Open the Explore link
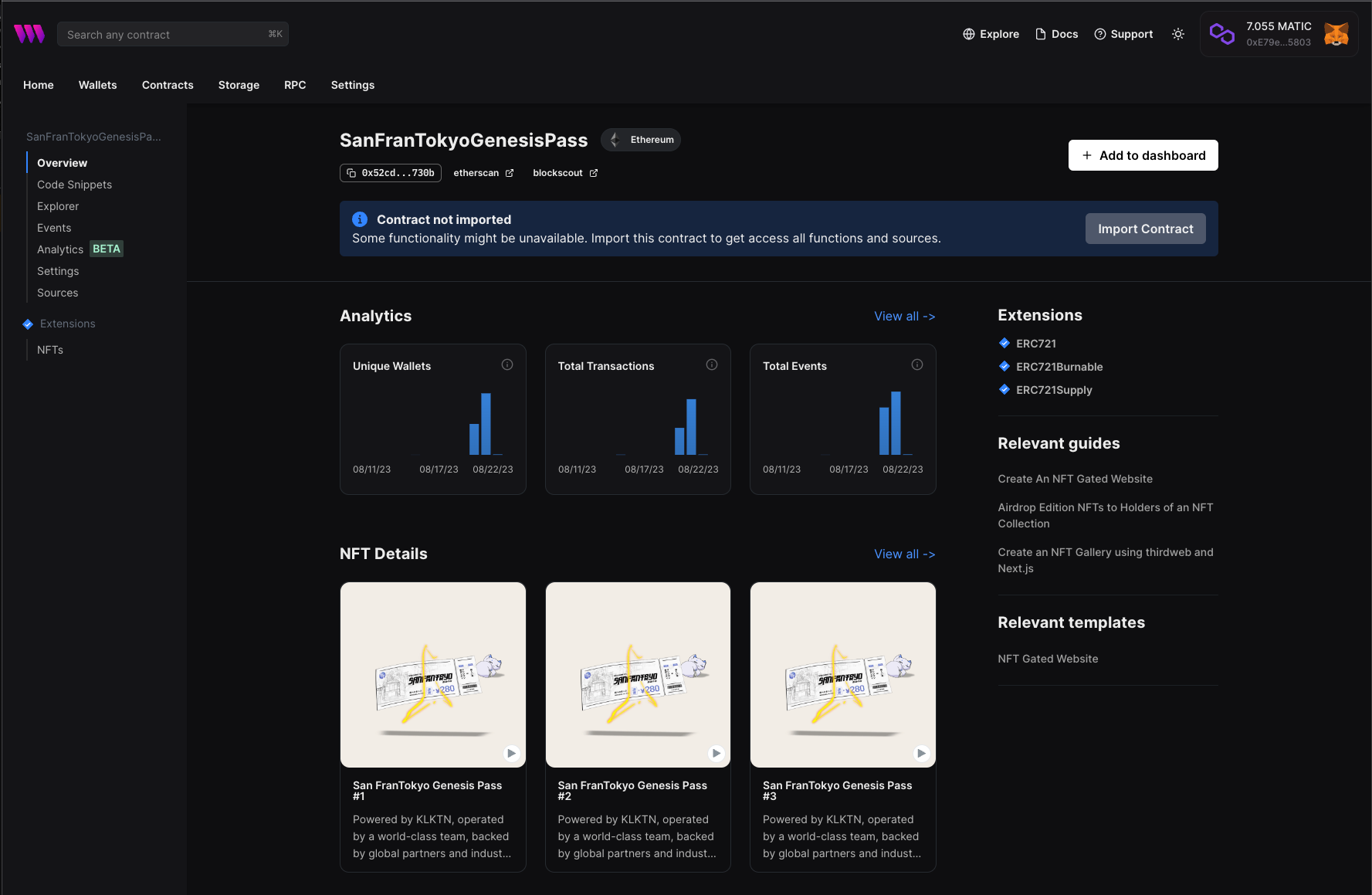Viewport: 1372px width, 895px height. [991, 34]
